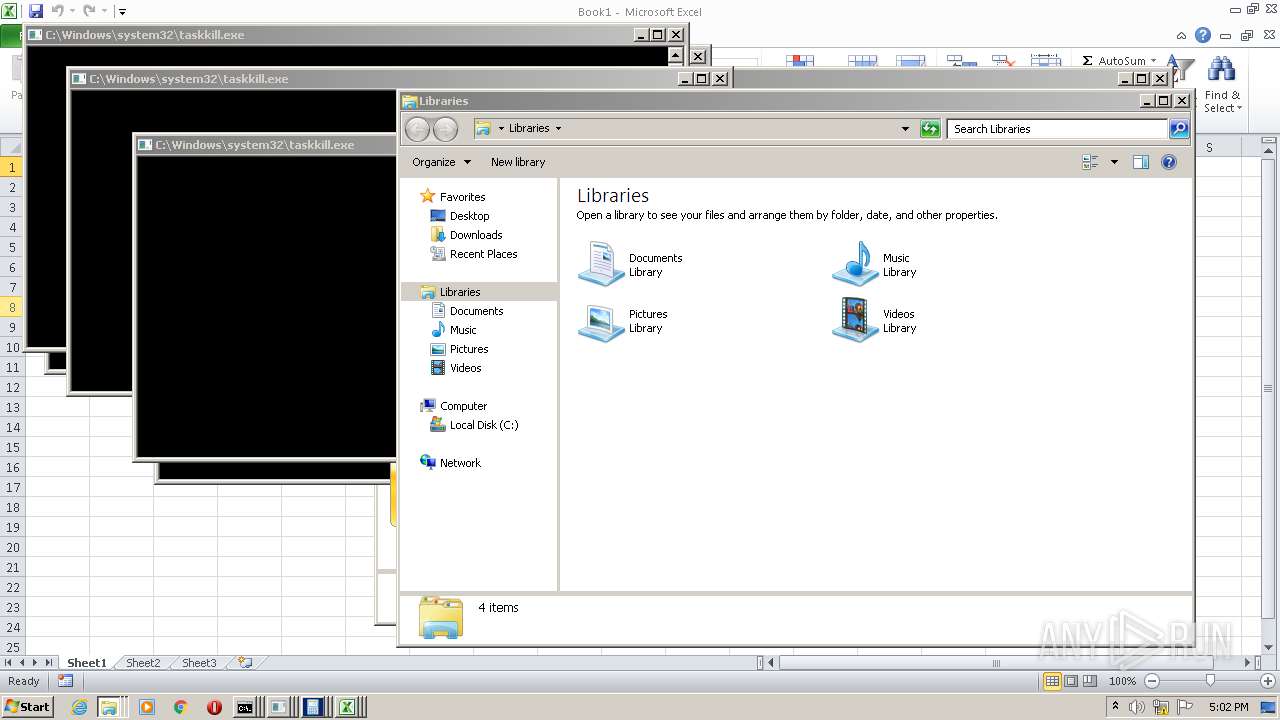Click Excel Help question mark icon

[1203, 35]
